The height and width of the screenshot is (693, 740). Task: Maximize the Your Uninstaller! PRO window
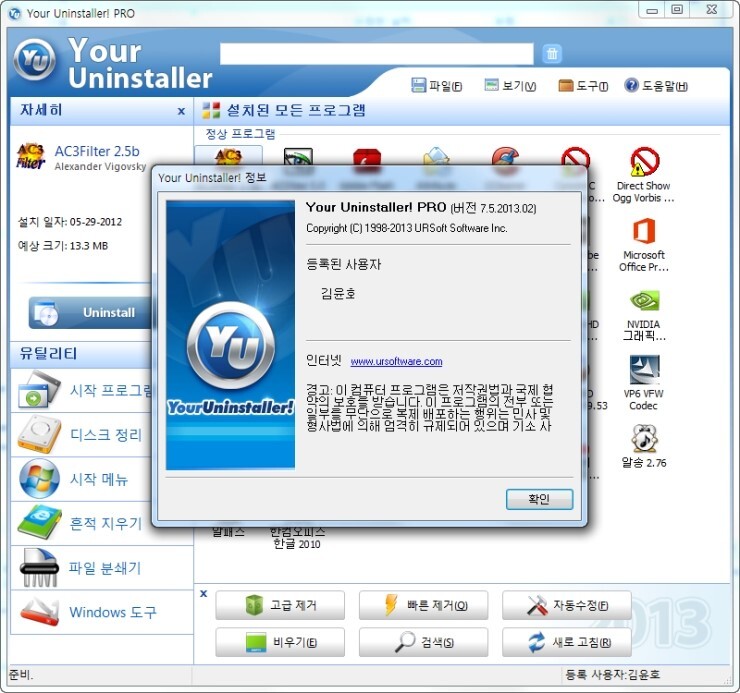tap(677, 9)
